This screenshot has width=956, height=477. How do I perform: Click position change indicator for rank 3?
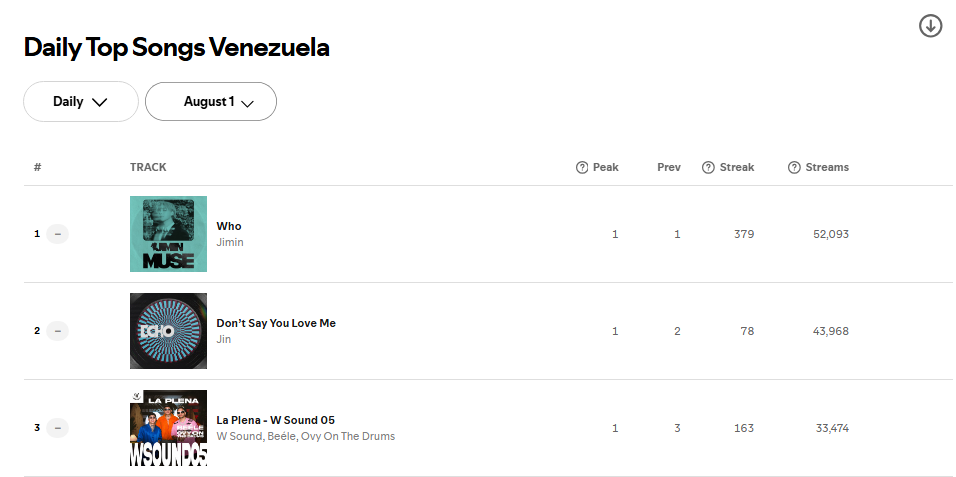pos(58,428)
